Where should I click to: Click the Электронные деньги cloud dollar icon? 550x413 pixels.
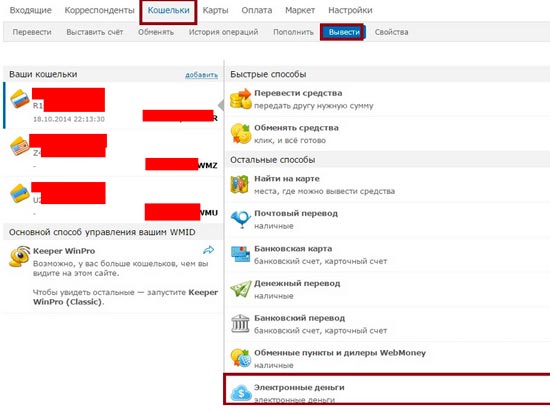pos(241,393)
